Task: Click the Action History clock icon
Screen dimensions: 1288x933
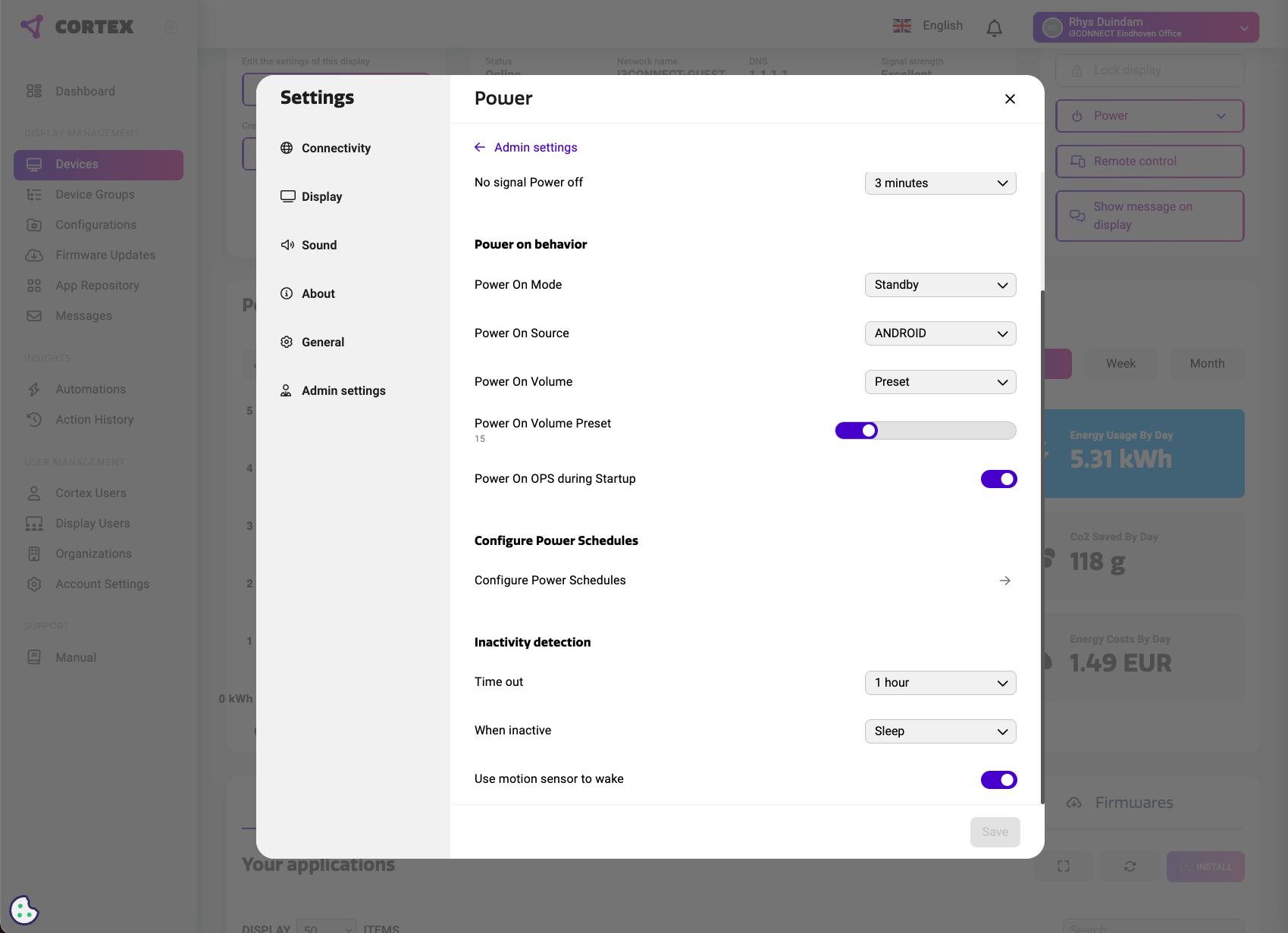Action: pos(34,420)
